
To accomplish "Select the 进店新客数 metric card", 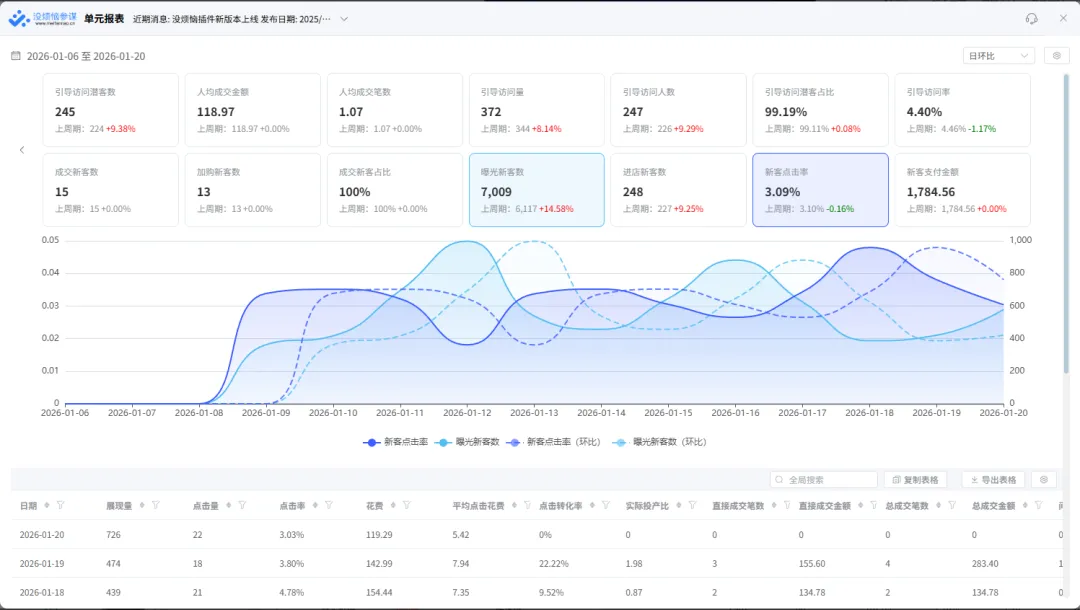I will pos(678,190).
